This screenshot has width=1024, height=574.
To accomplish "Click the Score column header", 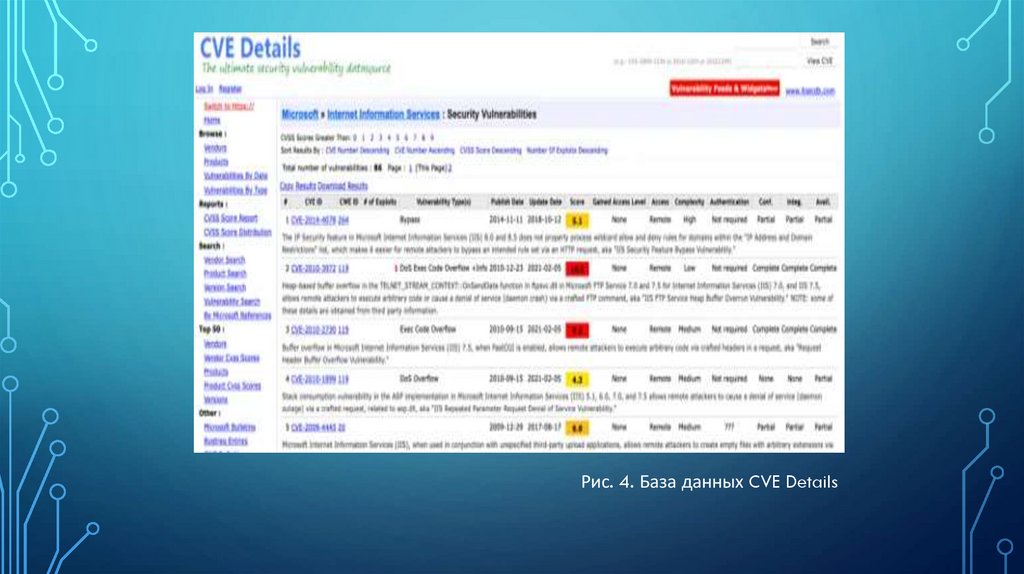I will 577,202.
